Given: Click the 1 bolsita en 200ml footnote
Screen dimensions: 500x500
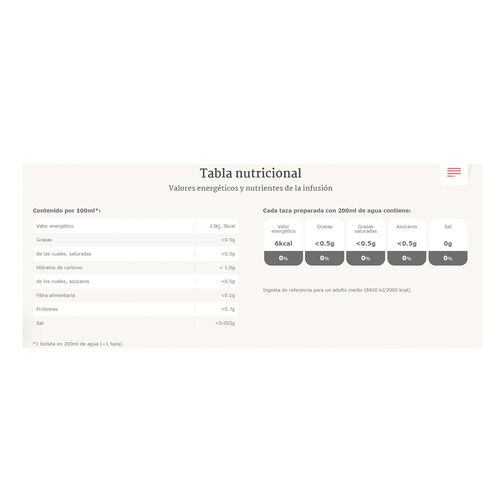Looking at the screenshot, I should click(78, 344).
